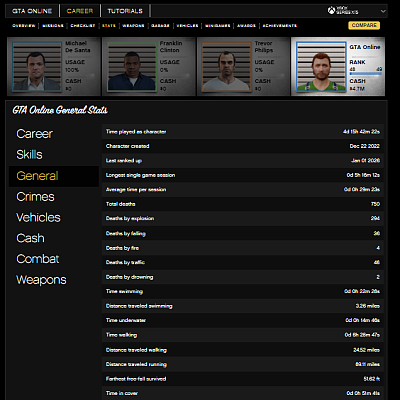Open the Tutorials top tab

click(x=125, y=11)
